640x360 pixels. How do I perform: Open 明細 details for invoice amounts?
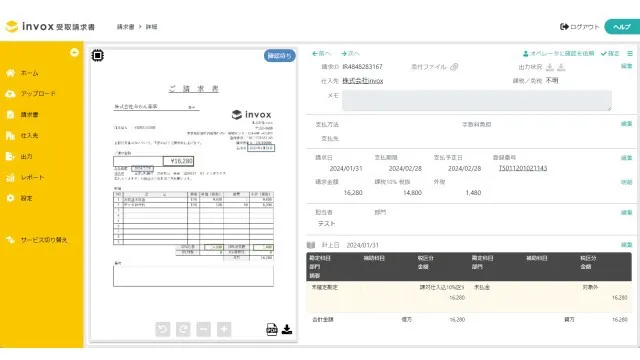[627, 182]
